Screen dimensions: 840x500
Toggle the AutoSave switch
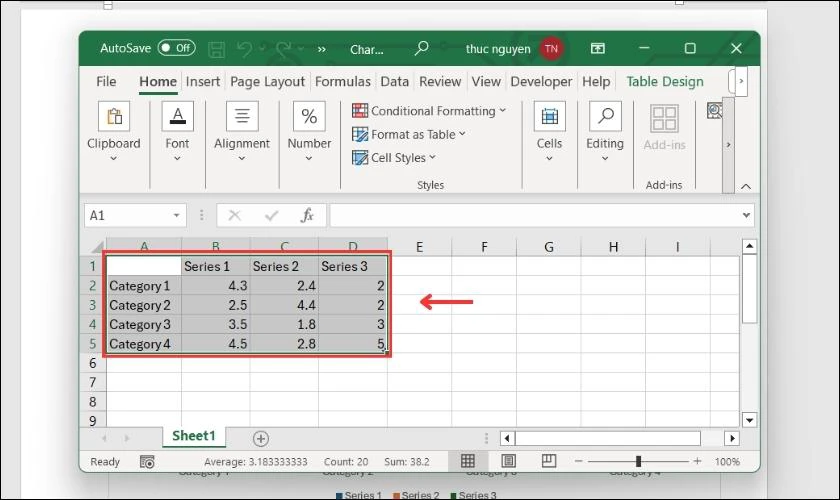coord(177,48)
